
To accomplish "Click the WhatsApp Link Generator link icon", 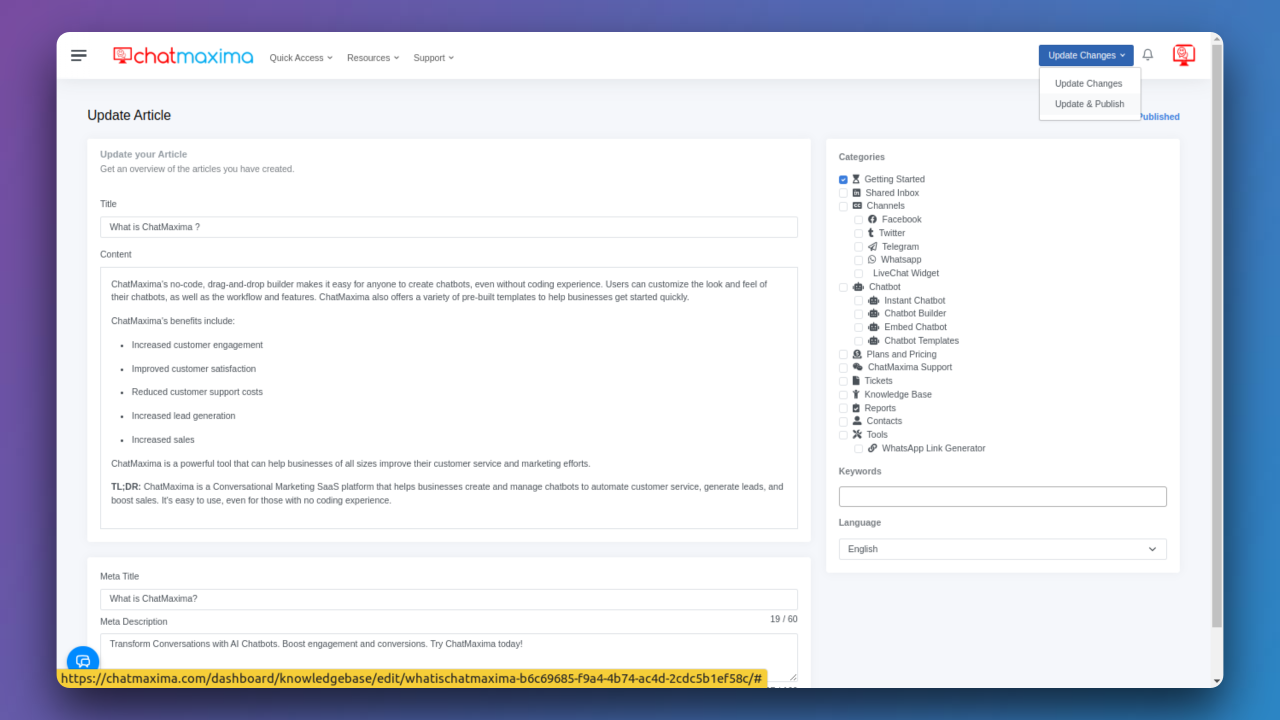I will [872, 448].
